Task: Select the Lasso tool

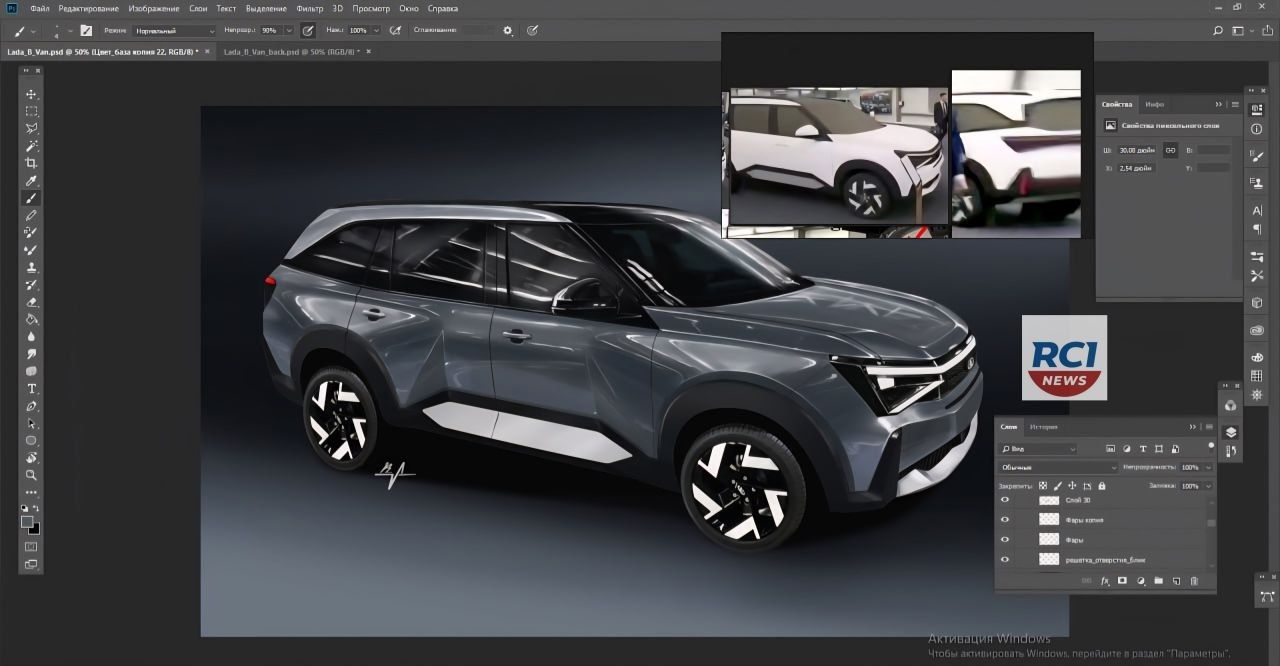Action: click(31, 128)
